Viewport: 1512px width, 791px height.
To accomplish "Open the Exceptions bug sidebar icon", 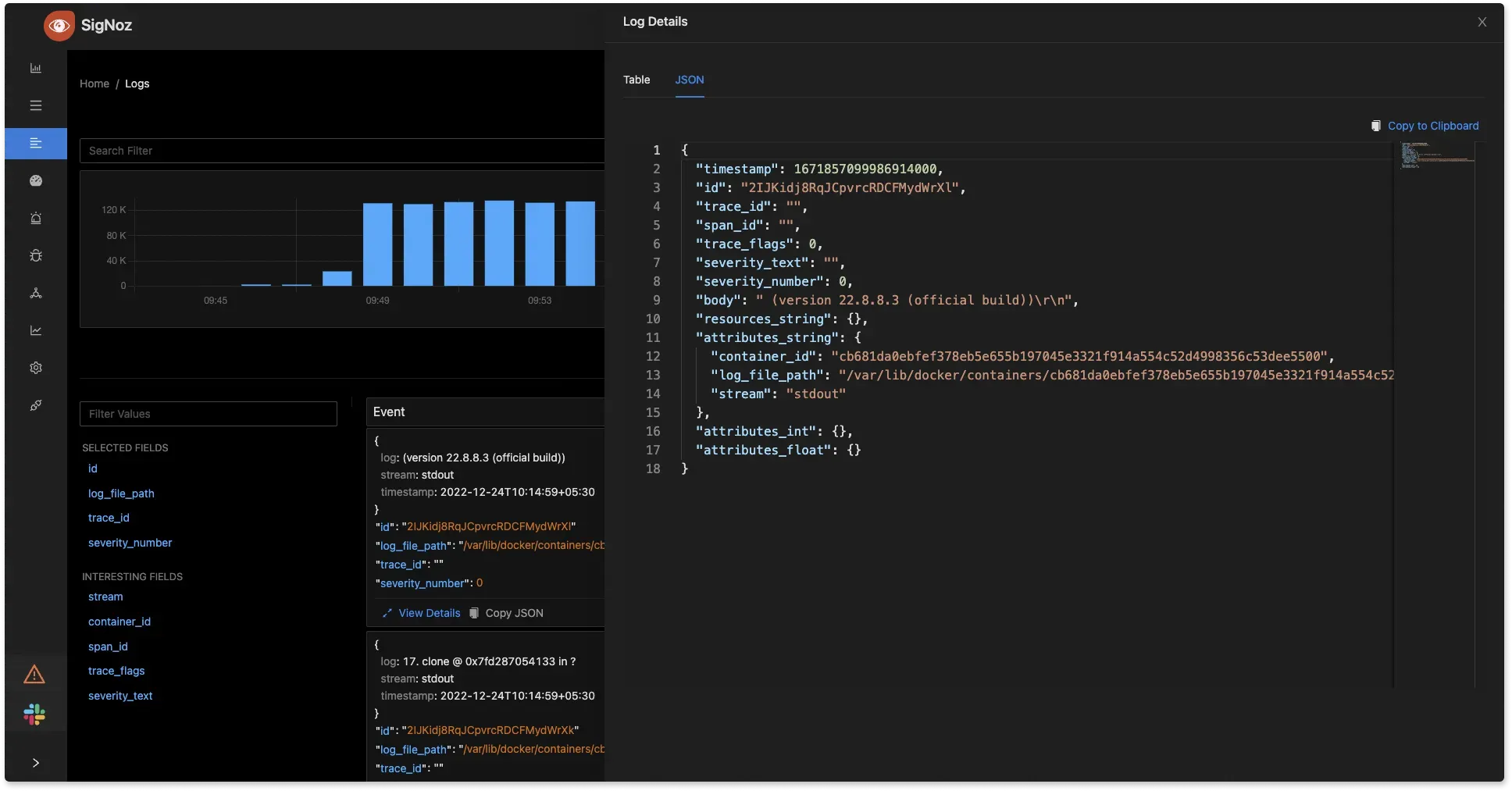I will (x=36, y=255).
